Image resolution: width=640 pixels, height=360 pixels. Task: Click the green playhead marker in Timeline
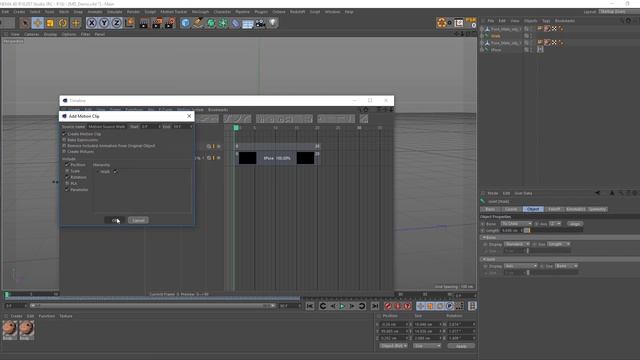236,128
